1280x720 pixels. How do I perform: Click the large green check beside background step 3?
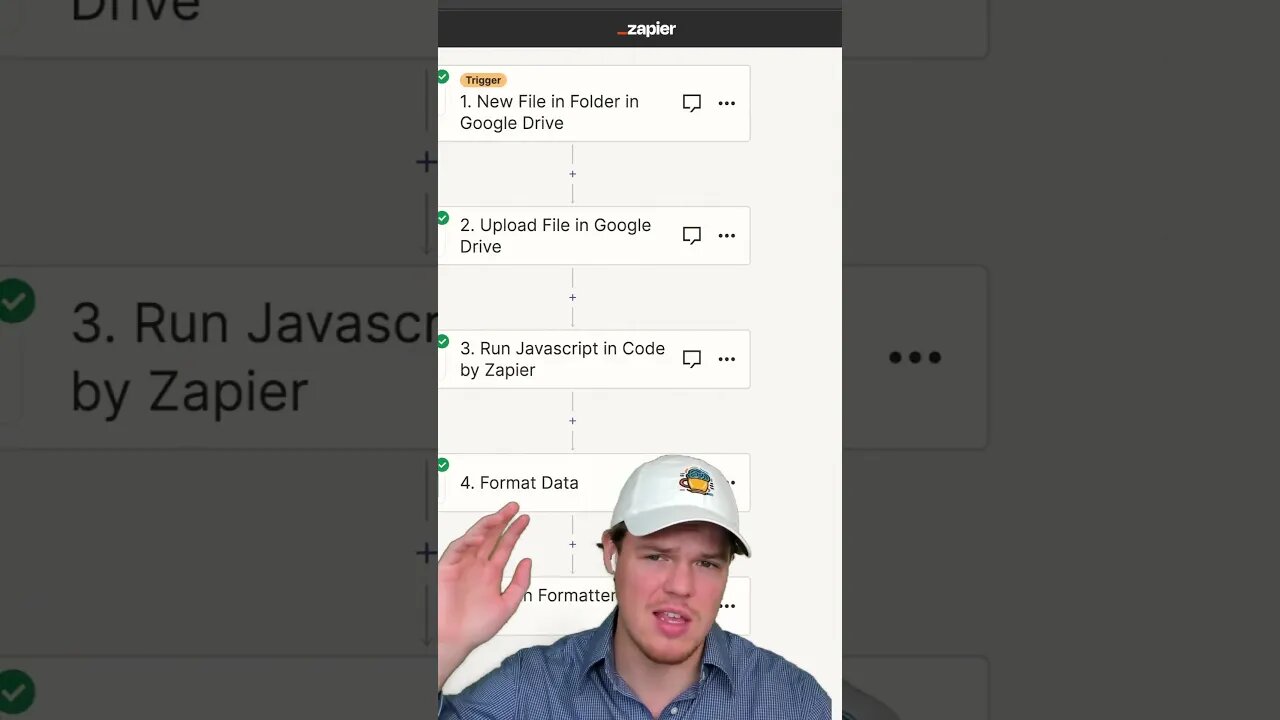16,301
